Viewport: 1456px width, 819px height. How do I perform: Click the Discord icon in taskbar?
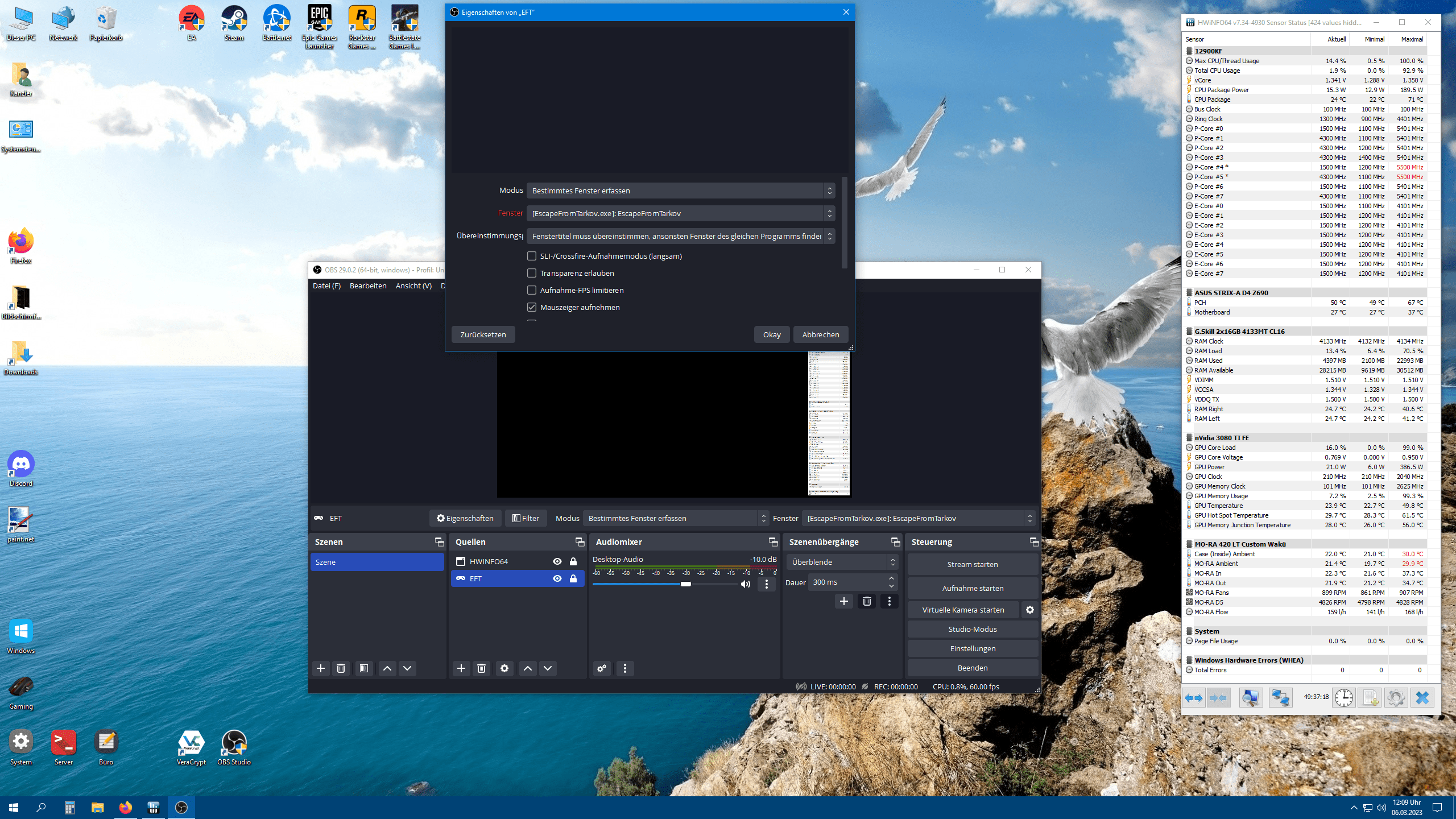pyautogui.click(x=21, y=466)
